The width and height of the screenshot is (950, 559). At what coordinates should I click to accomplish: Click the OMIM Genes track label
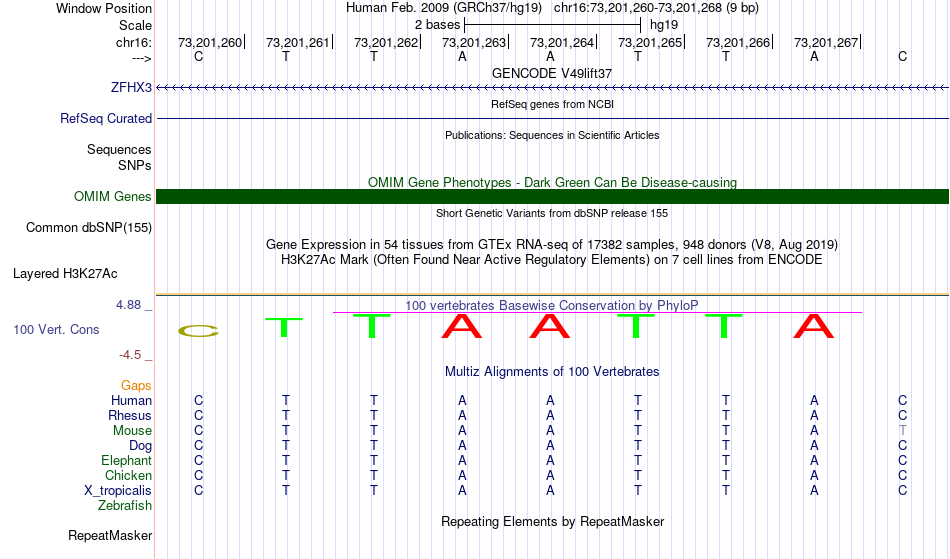tap(112, 196)
